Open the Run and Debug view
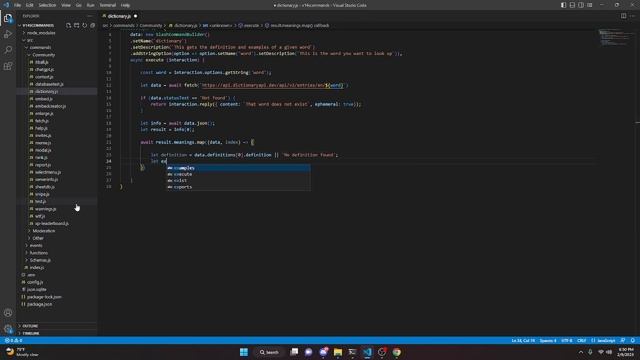 click(8, 34)
